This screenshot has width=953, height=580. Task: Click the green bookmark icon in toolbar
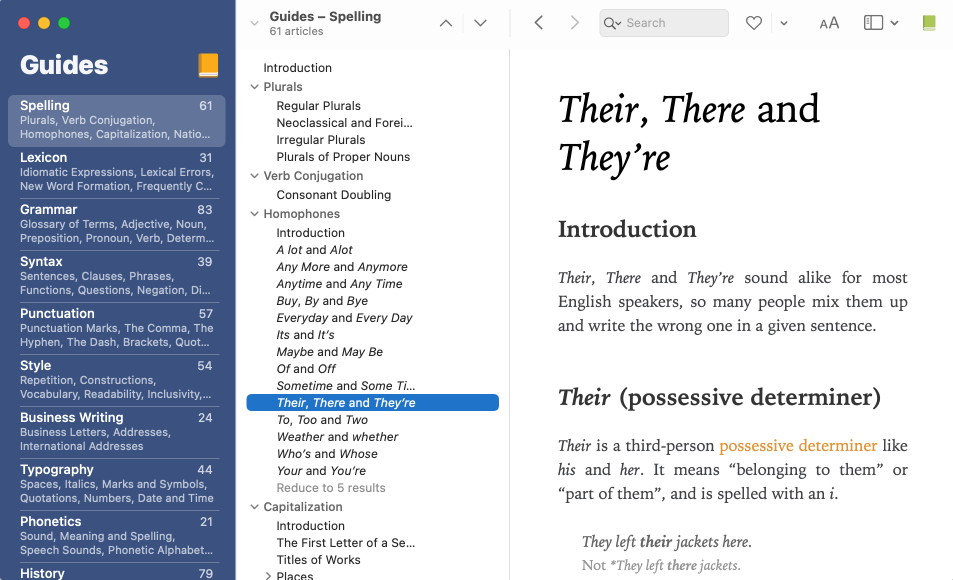(x=929, y=23)
